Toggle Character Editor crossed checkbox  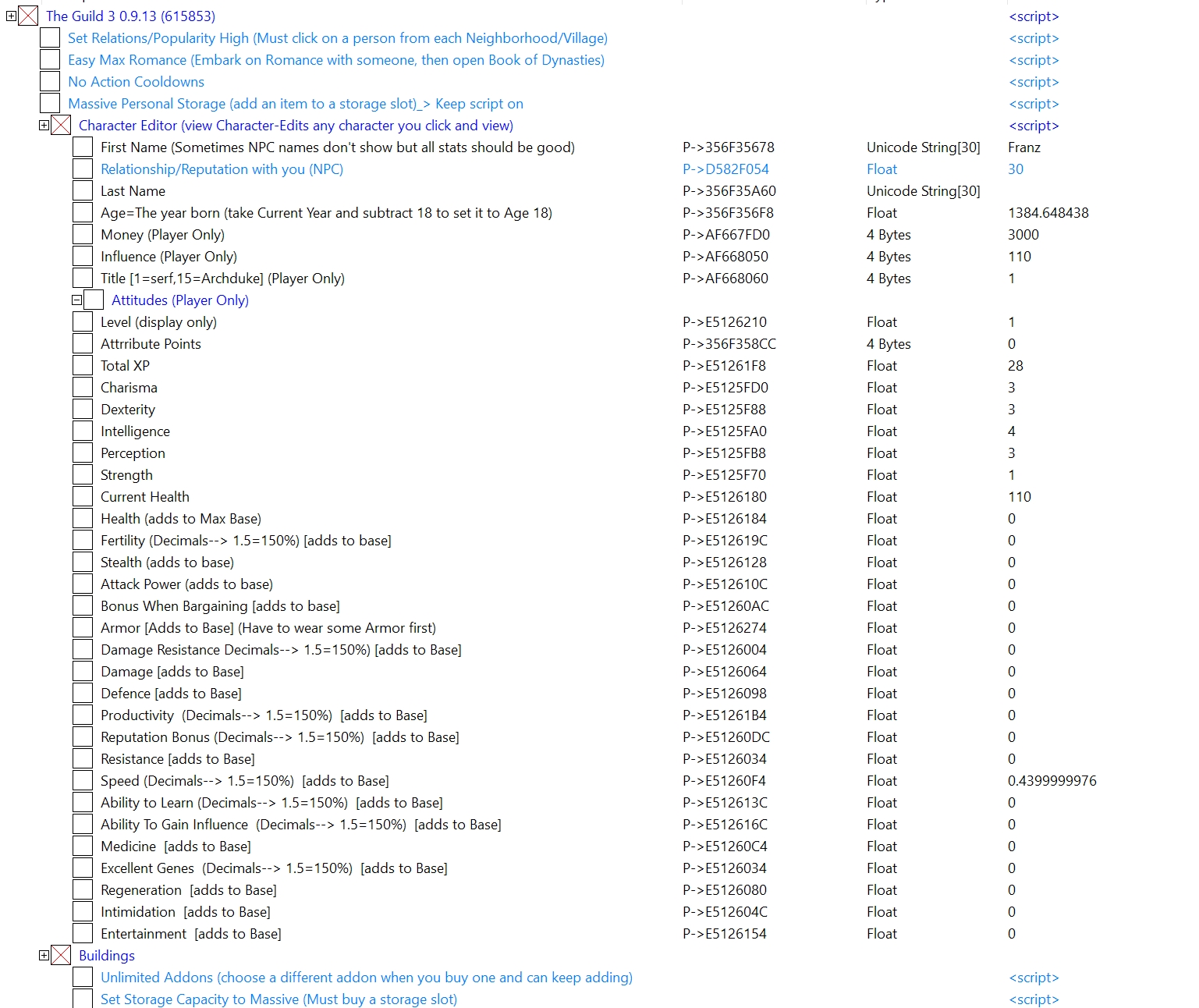point(61,125)
